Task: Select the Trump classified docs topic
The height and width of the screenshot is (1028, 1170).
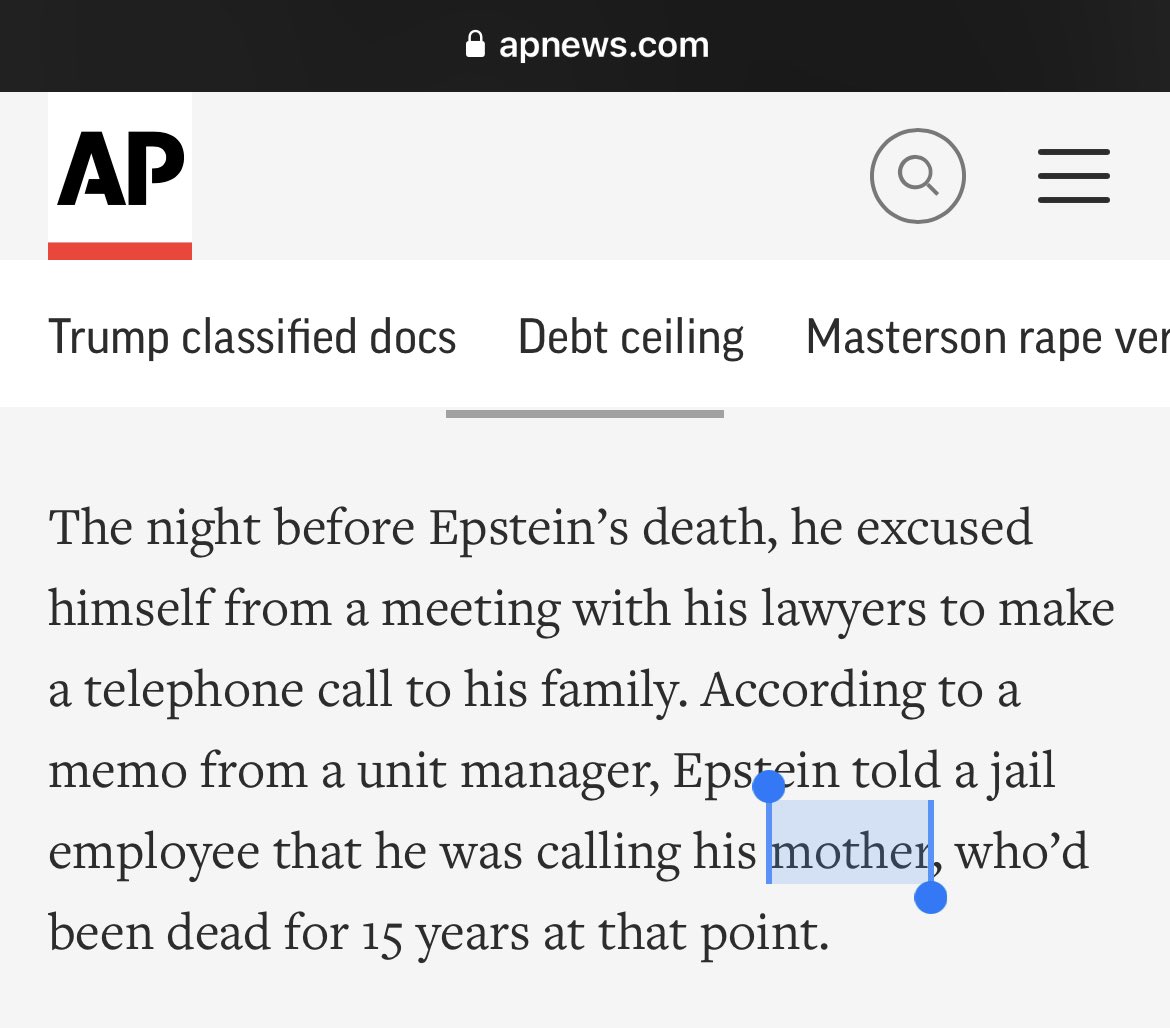Action: 252,337
